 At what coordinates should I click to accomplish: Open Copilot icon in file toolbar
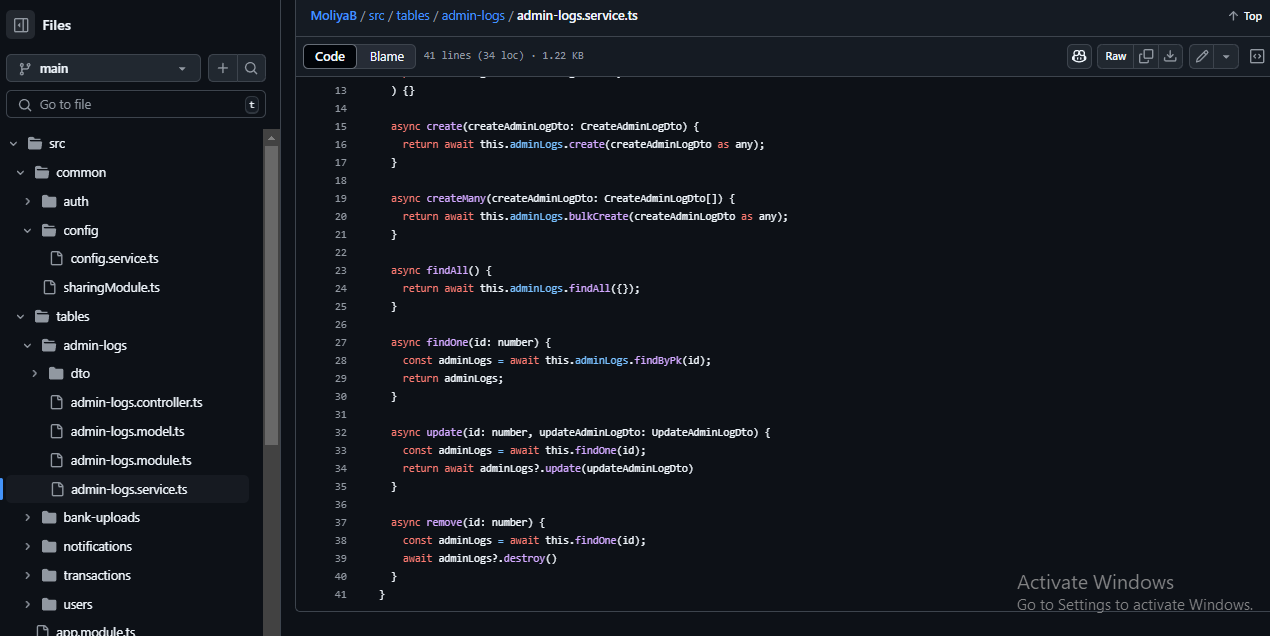pyautogui.click(x=1079, y=56)
